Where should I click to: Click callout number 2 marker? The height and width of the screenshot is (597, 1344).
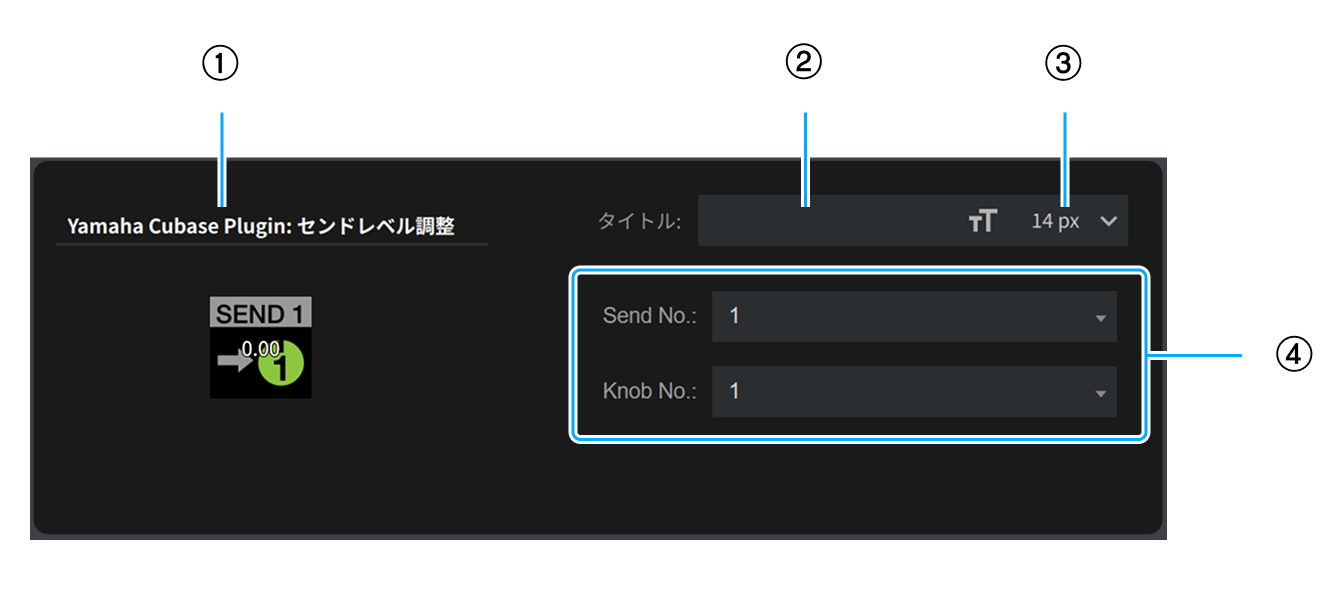click(803, 64)
